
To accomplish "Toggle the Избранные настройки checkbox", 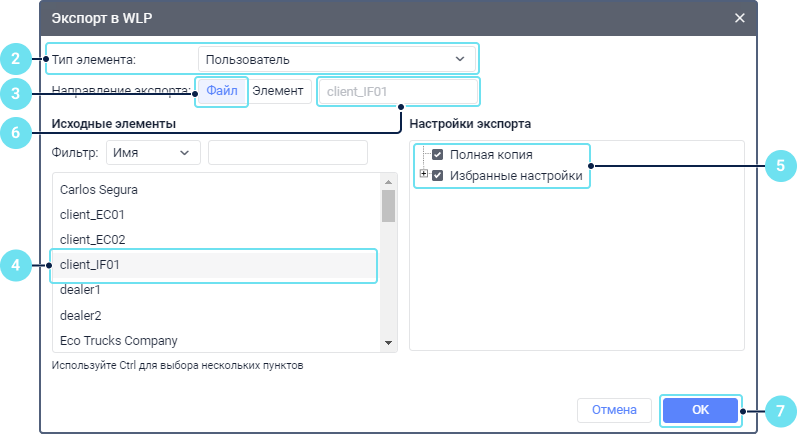I will click(x=437, y=175).
